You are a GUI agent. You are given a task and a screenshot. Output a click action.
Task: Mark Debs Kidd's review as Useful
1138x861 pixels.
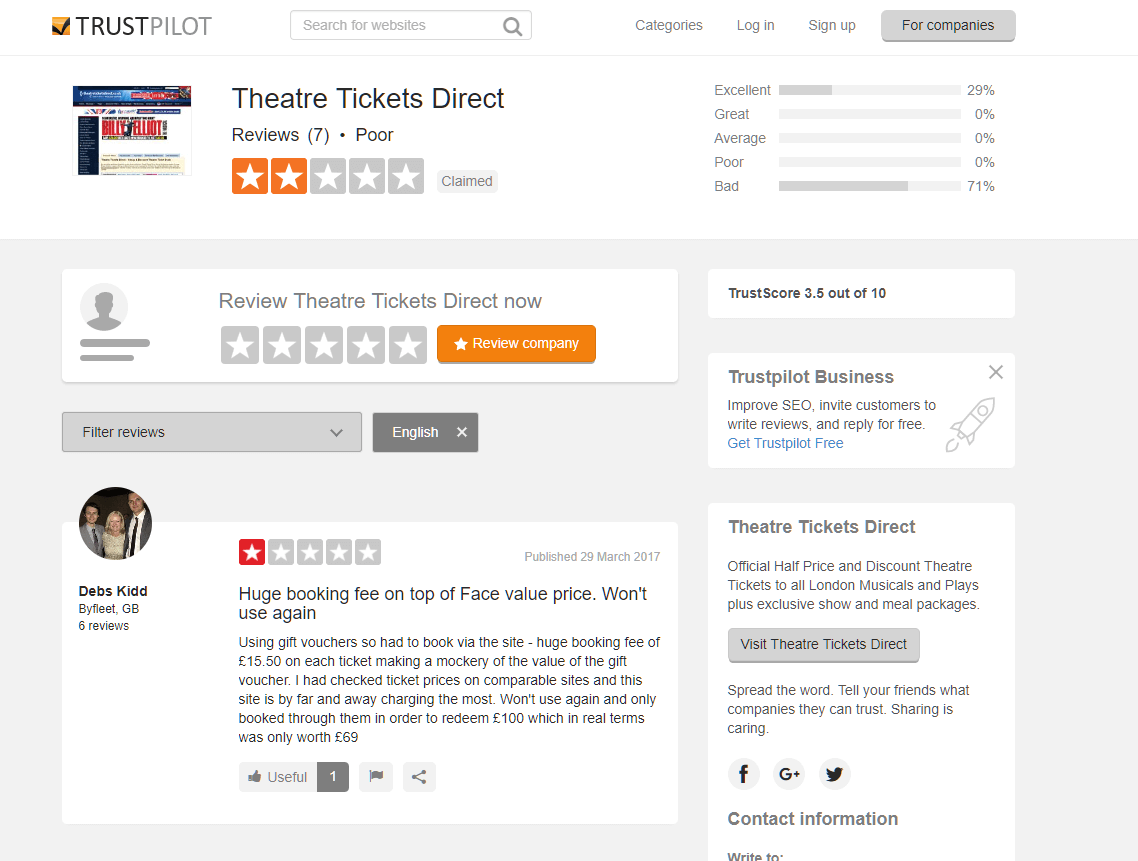[x=277, y=776]
